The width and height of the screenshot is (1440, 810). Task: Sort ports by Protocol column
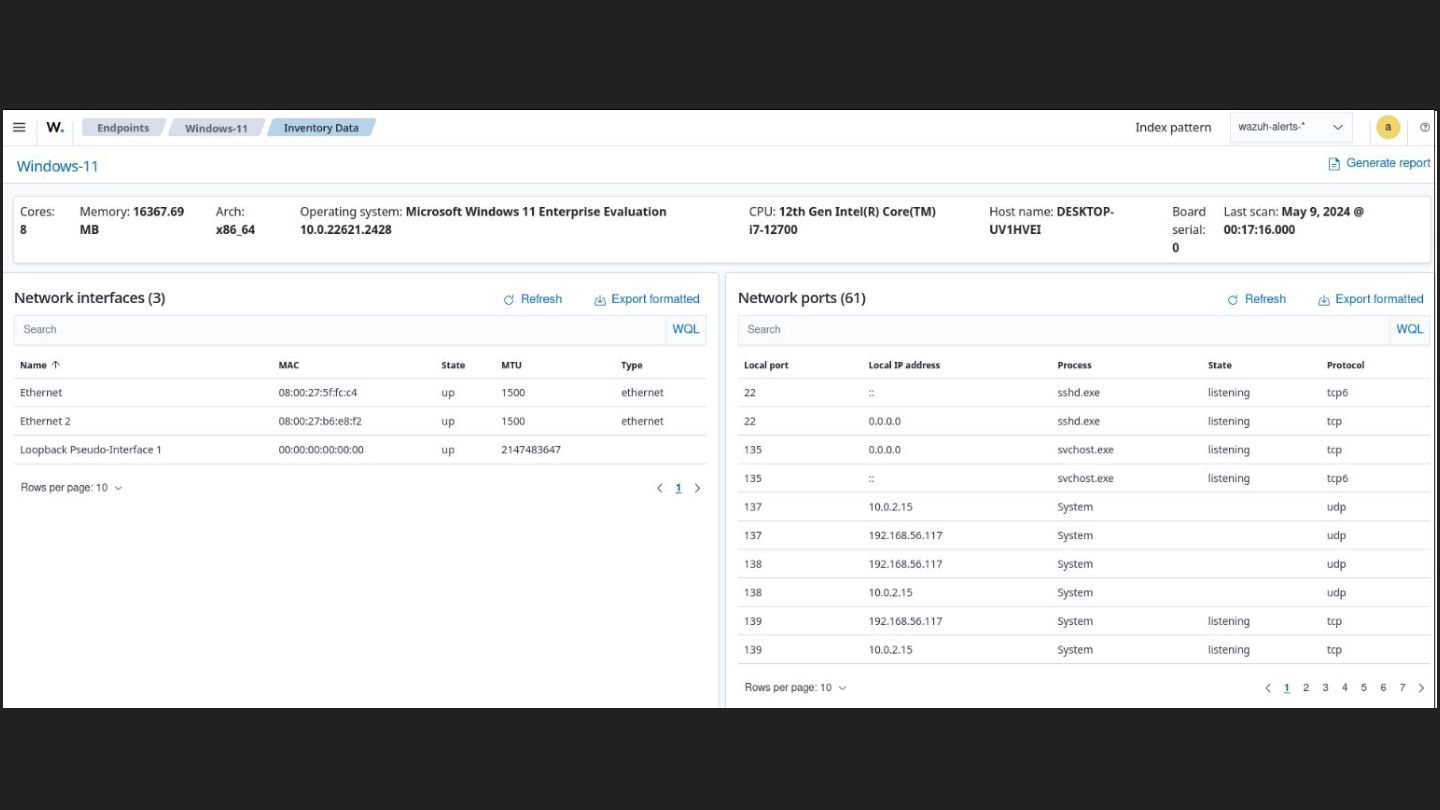click(1345, 365)
